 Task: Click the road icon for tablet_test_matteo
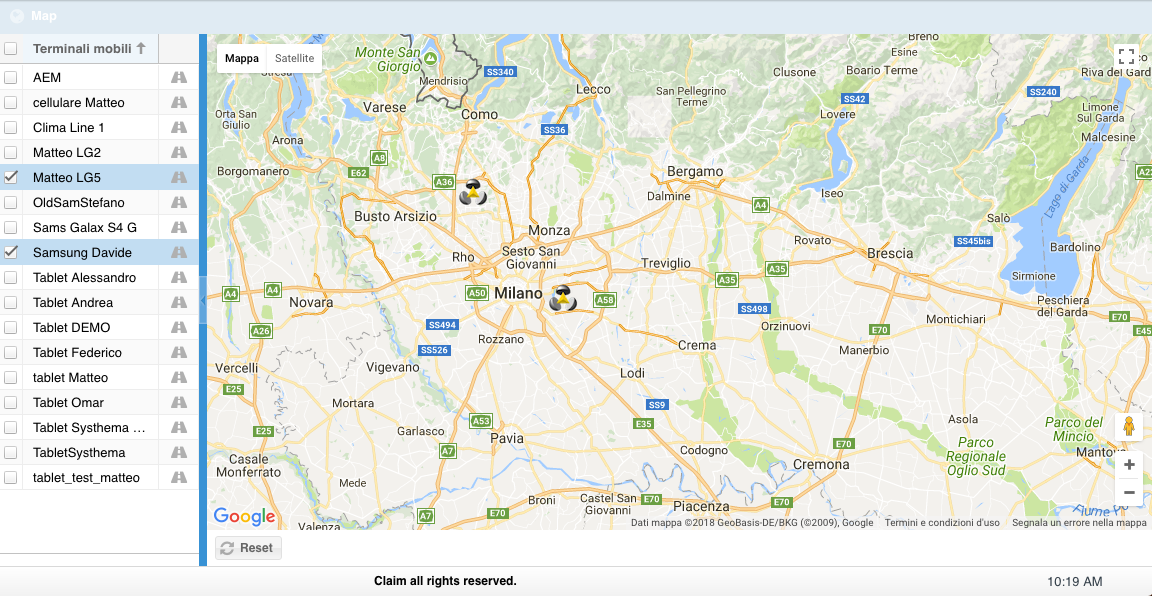(179, 477)
